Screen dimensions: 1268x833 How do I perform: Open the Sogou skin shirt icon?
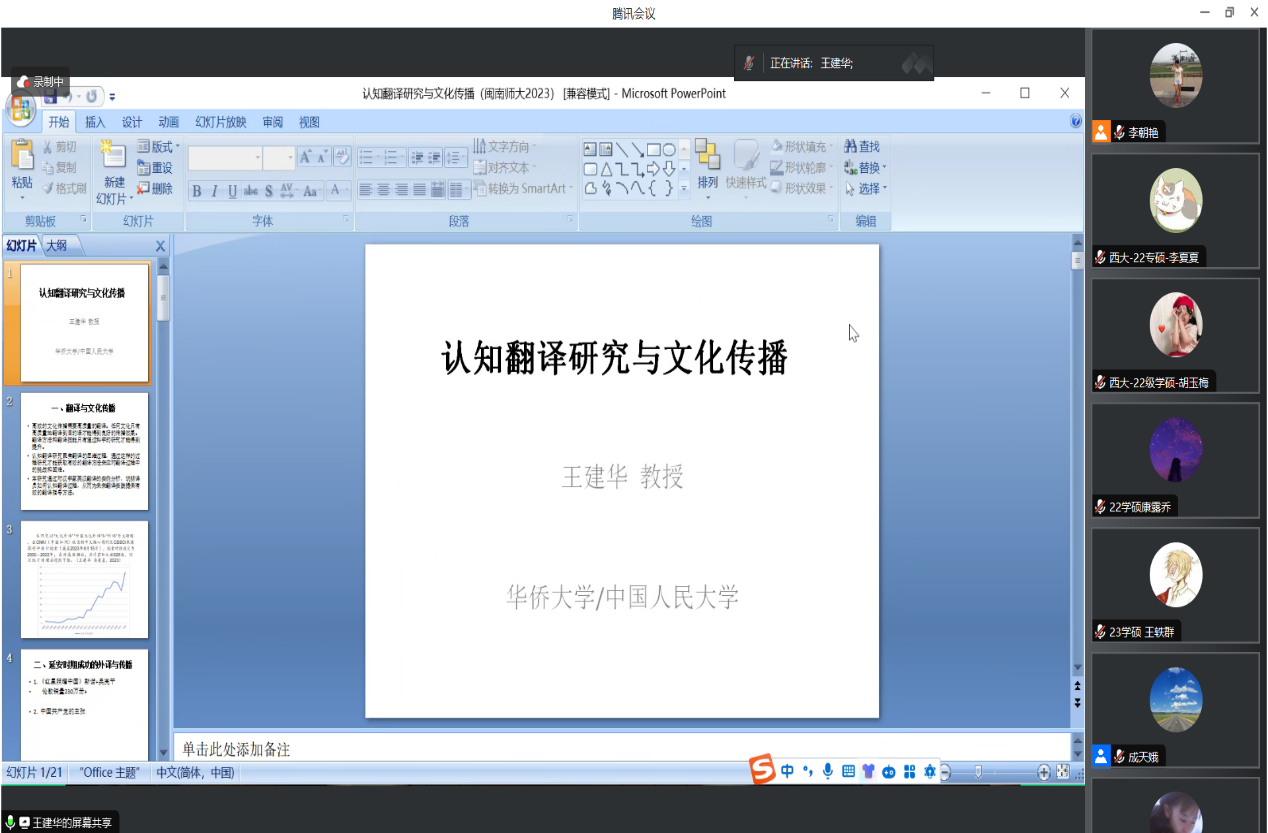[868, 771]
